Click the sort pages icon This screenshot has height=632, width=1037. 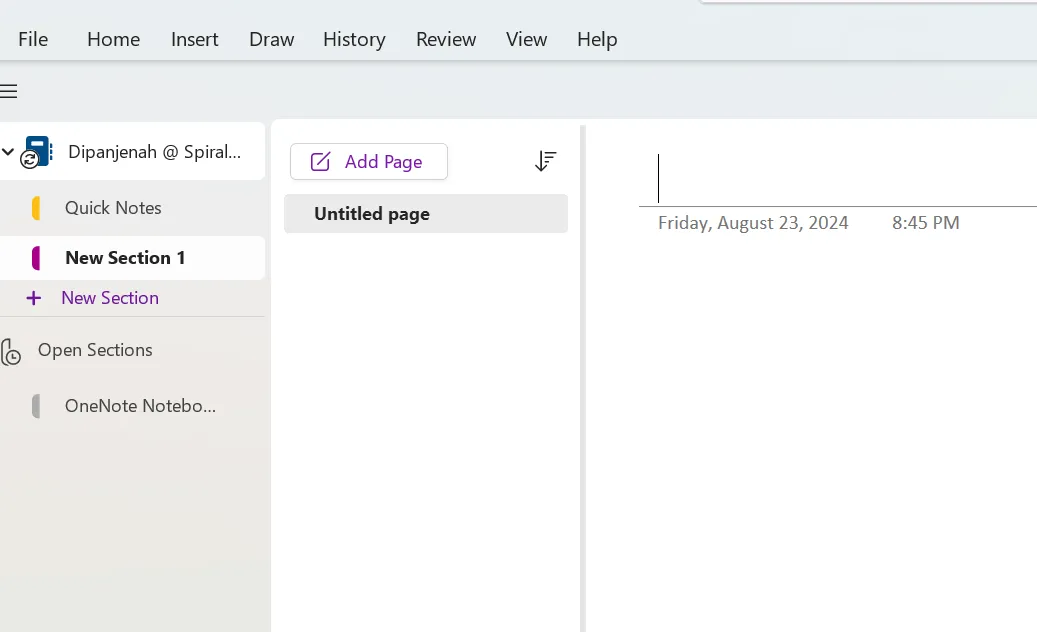(x=545, y=161)
